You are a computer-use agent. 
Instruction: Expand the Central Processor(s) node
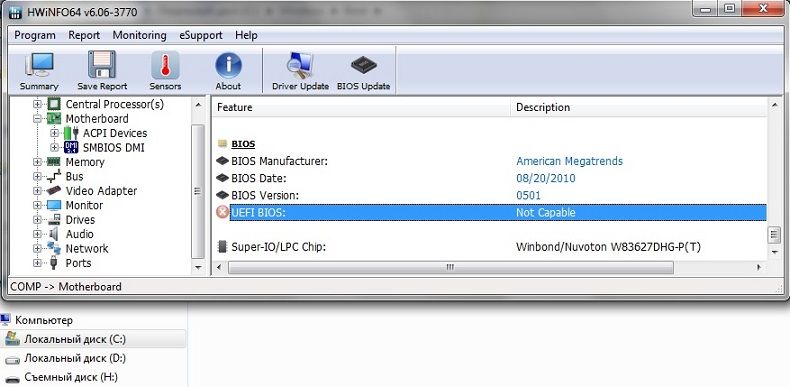(37, 104)
